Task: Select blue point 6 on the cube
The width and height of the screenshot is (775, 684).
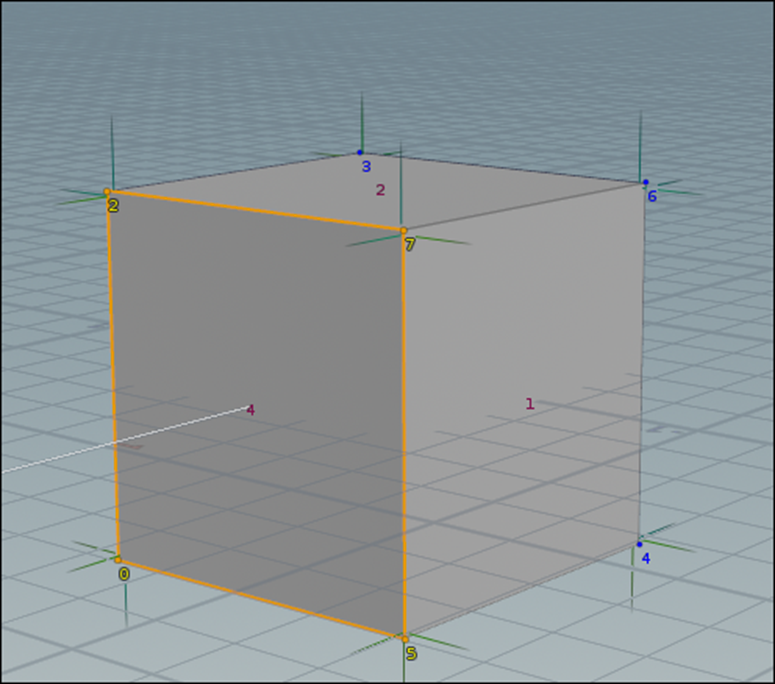Action: pos(646,182)
